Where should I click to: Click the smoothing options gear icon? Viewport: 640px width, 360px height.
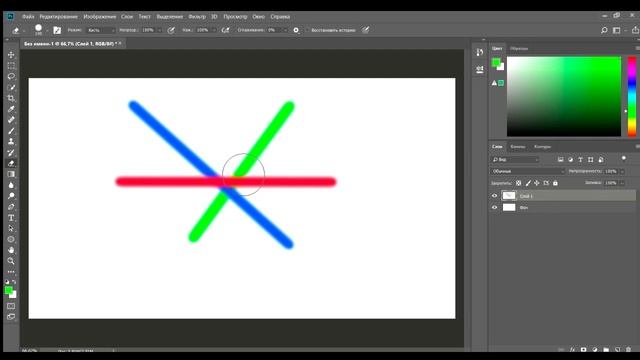296,30
